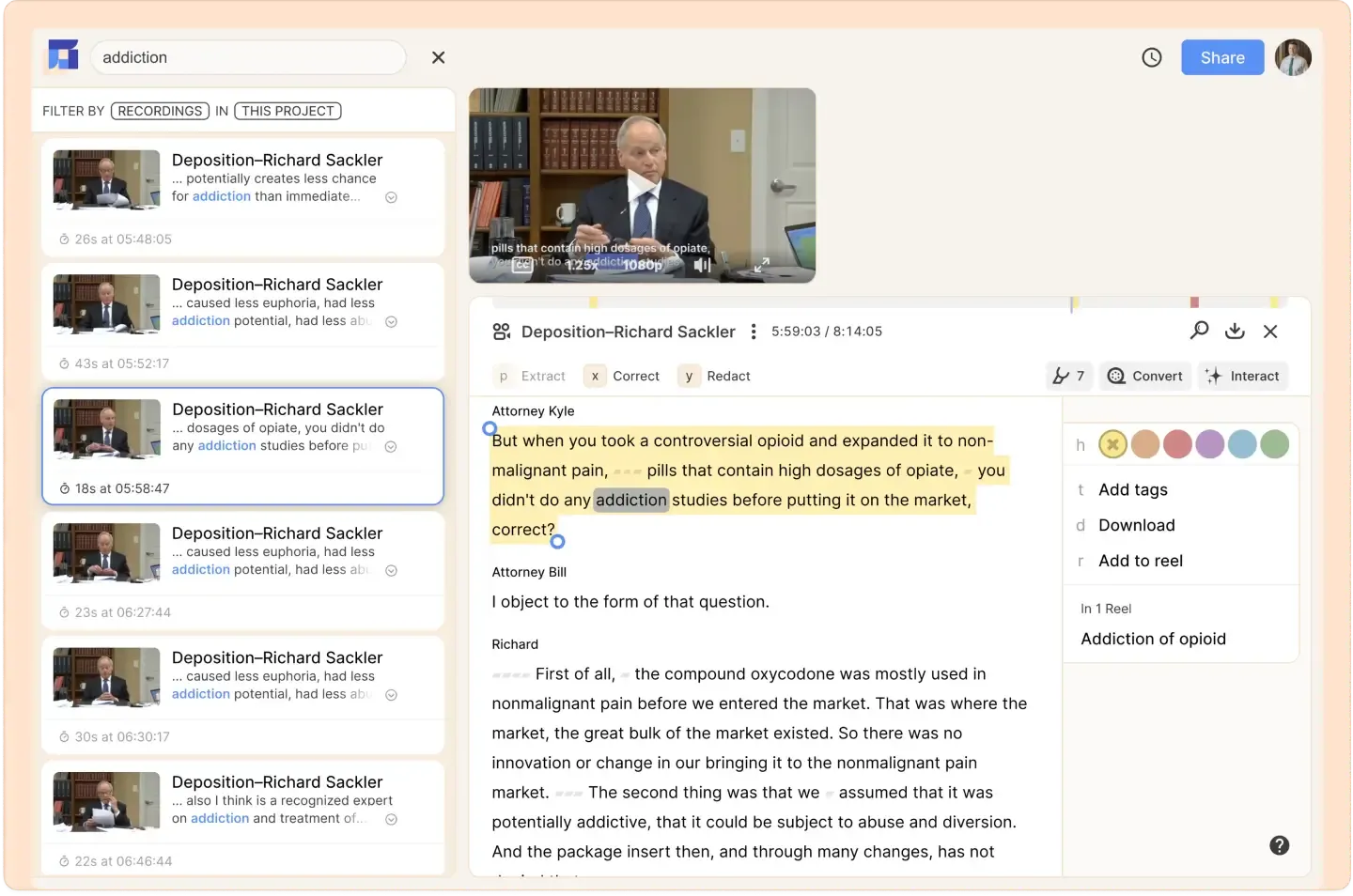The image size is (1353, 896).
Task: Close the transcript panel
Action: click(x=1270, y=331)
